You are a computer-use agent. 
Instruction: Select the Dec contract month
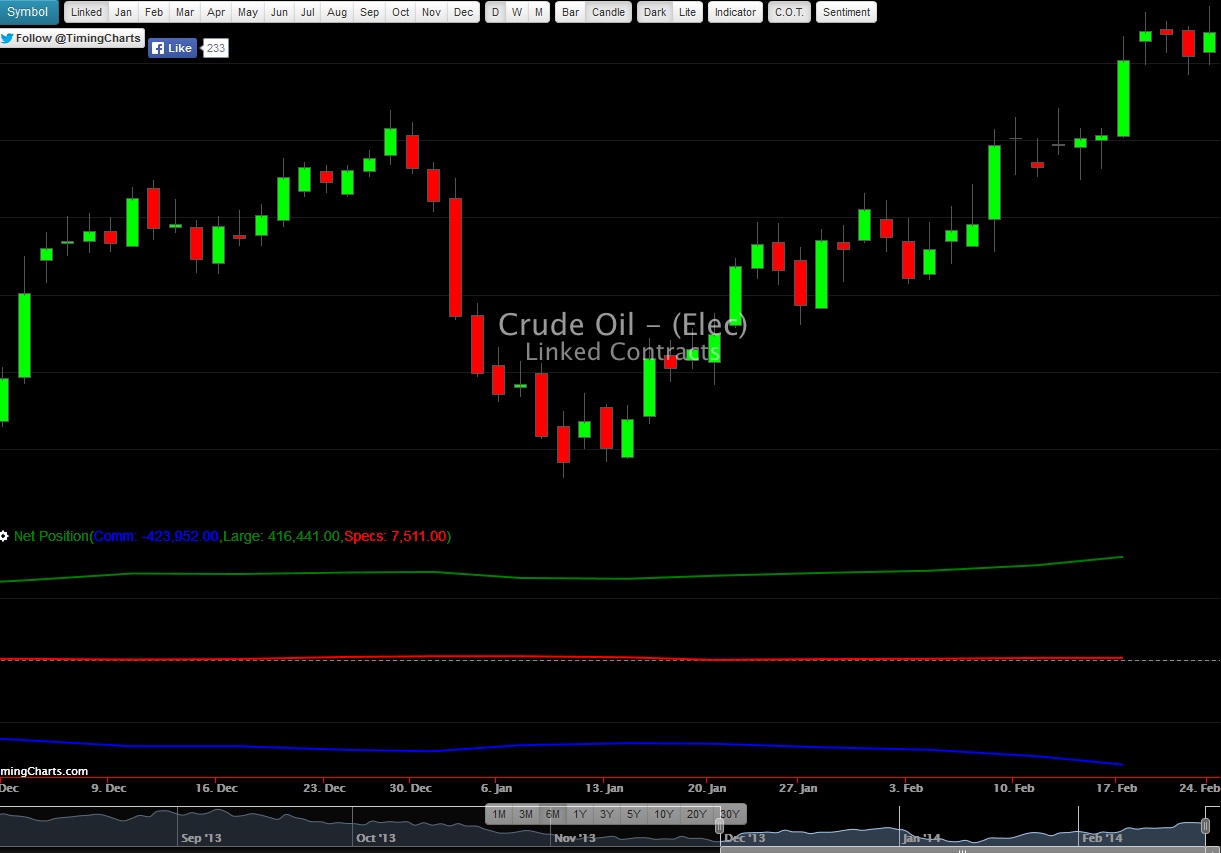pyautogui.click(x=463, y=11)
